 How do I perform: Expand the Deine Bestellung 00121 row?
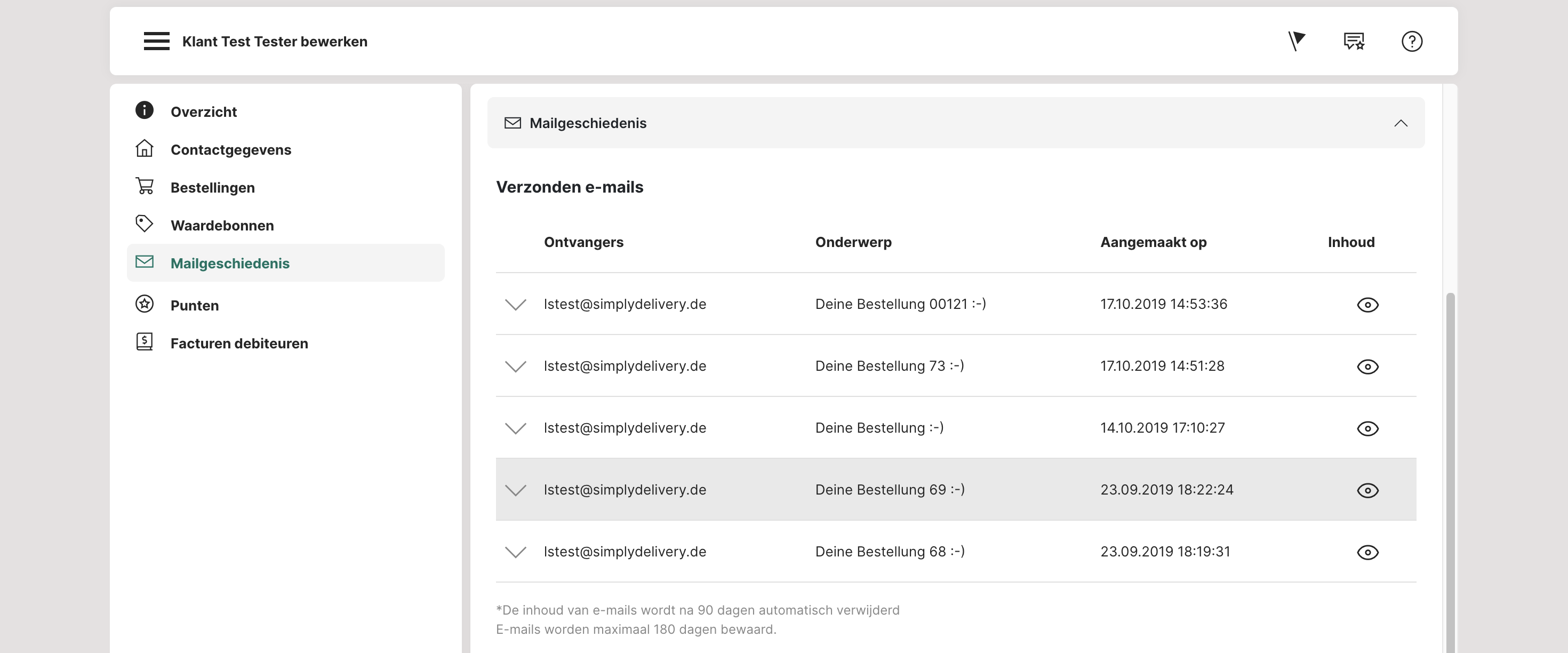pos(516,305)
